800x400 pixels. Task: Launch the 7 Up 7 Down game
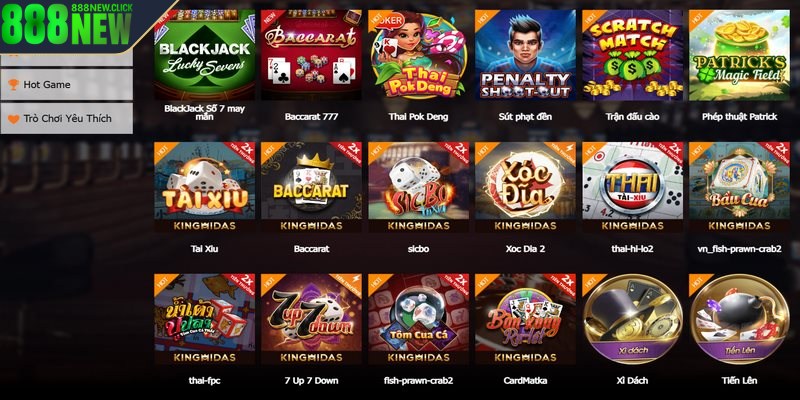pyautogui.click(x=311, y=319)
